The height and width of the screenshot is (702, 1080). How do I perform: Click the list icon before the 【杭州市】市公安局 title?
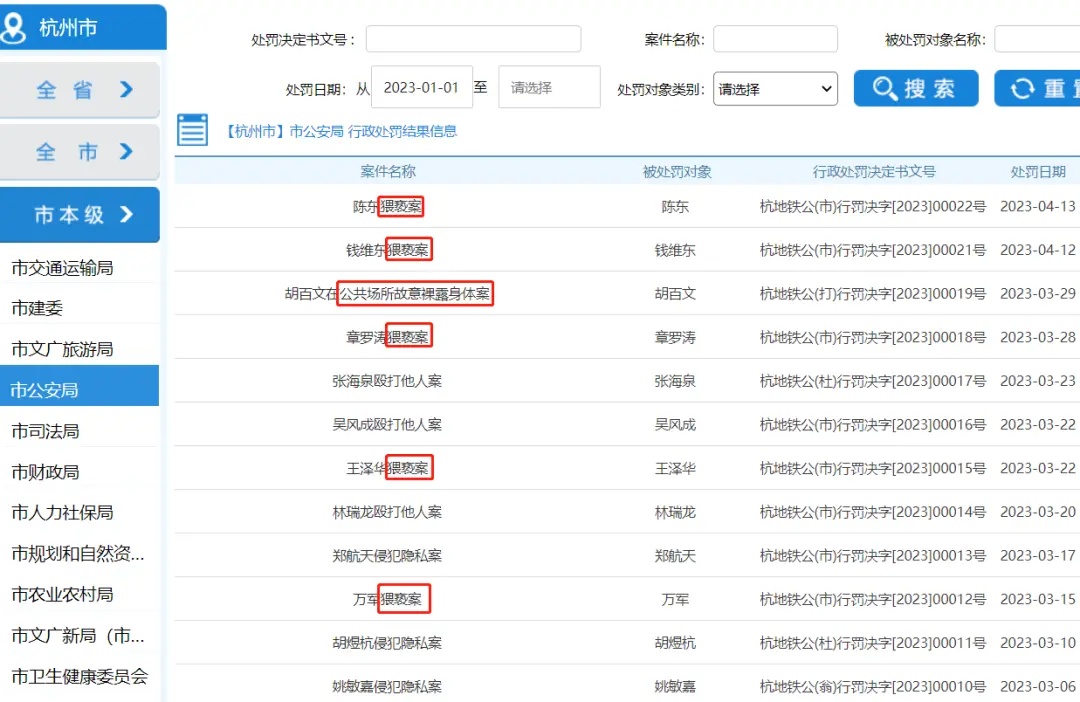point(192,130)
